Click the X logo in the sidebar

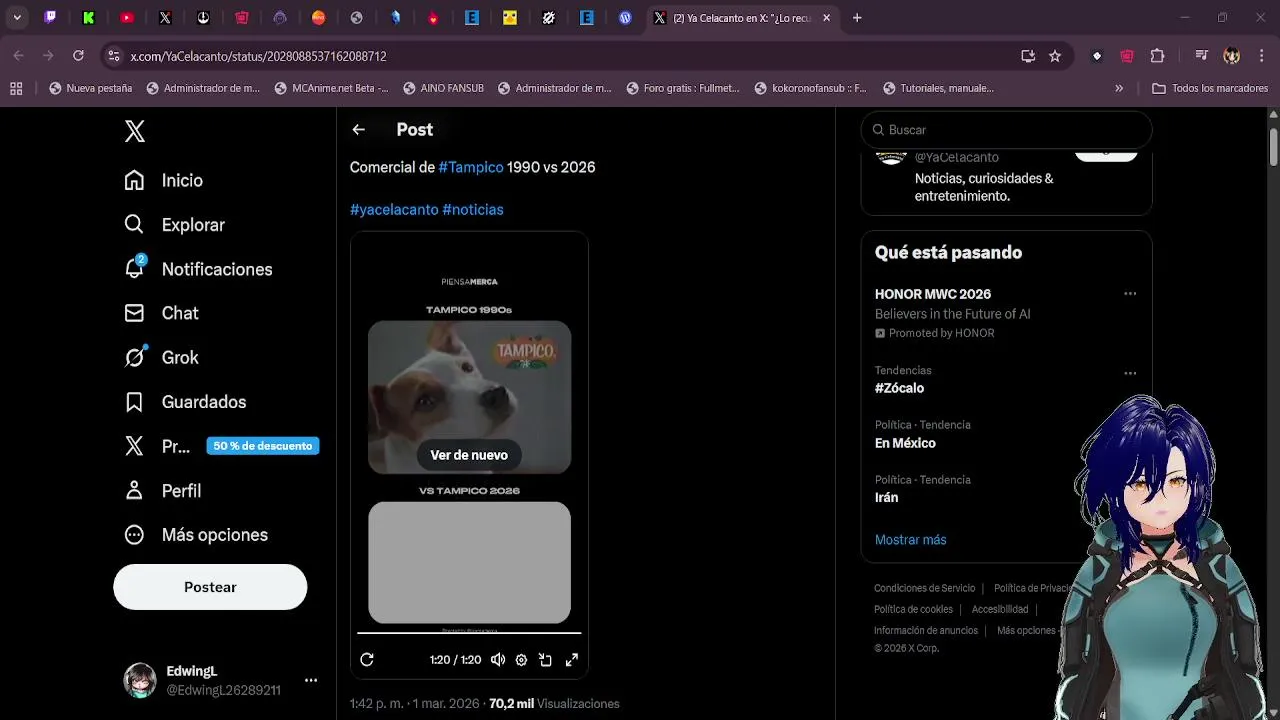(135, 131)
